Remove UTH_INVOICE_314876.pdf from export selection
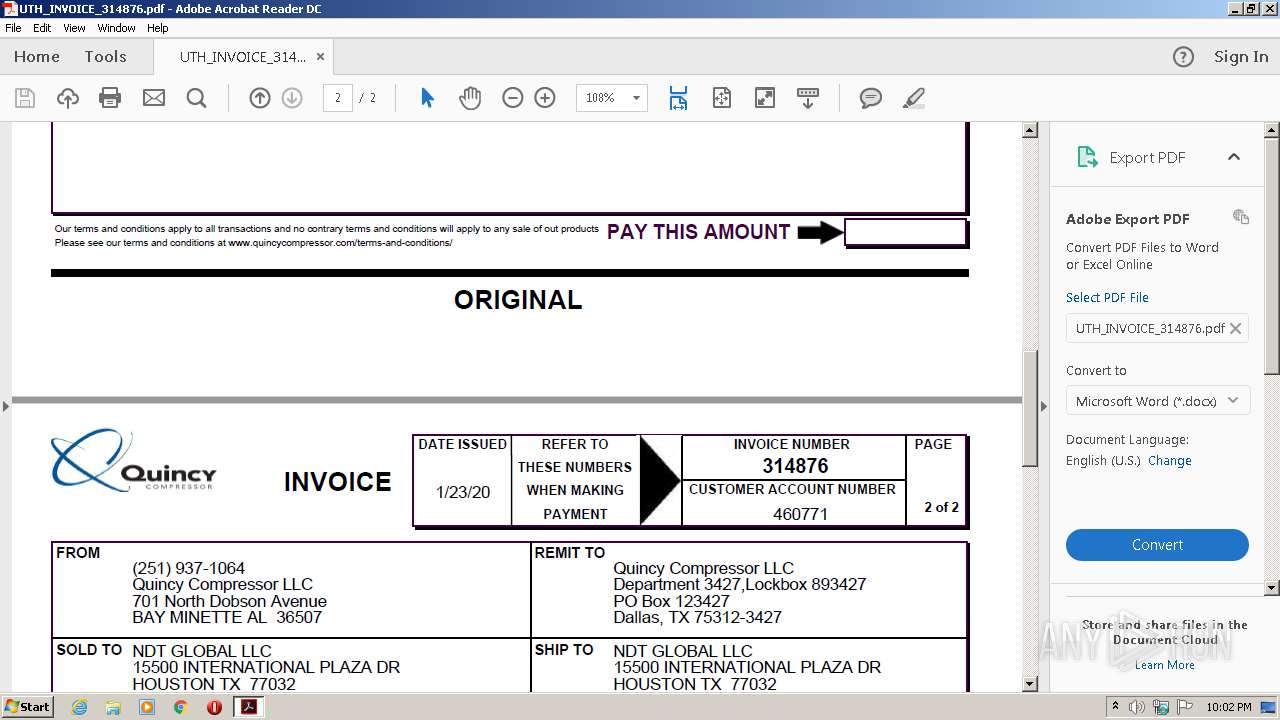Viewport: 1280px width, 720px height. 1236,328
